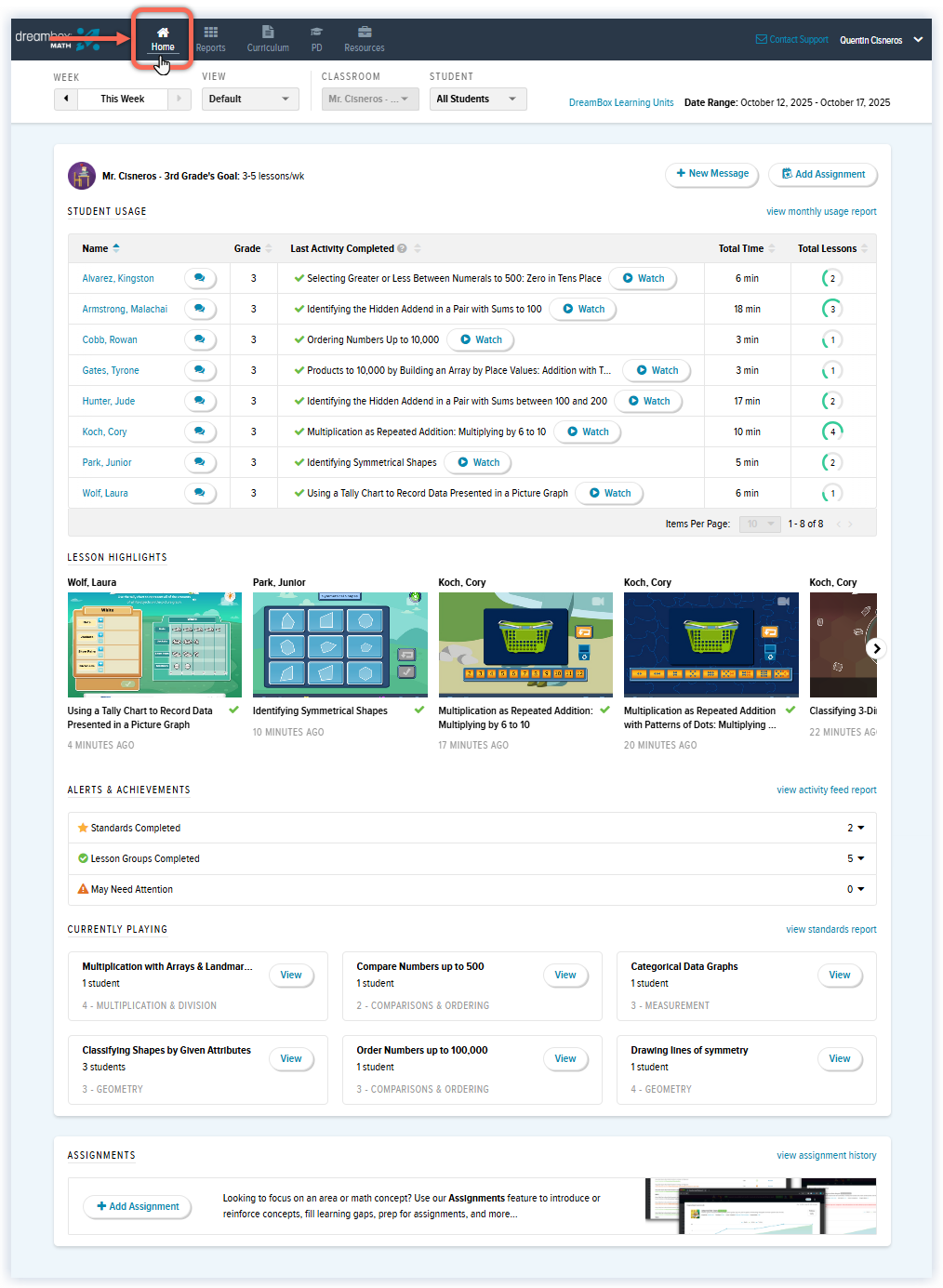View Multiplication with Arrays & Landmarks
The width and height of the screenshot is (943, 1288).
(x=291, y=975)
